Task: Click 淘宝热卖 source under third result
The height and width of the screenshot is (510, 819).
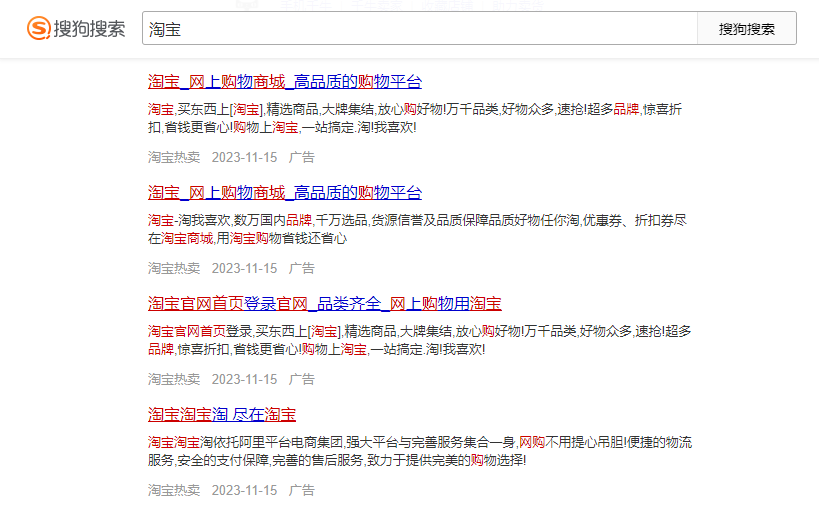Action: pyautogui.click(x=174, y=379)
